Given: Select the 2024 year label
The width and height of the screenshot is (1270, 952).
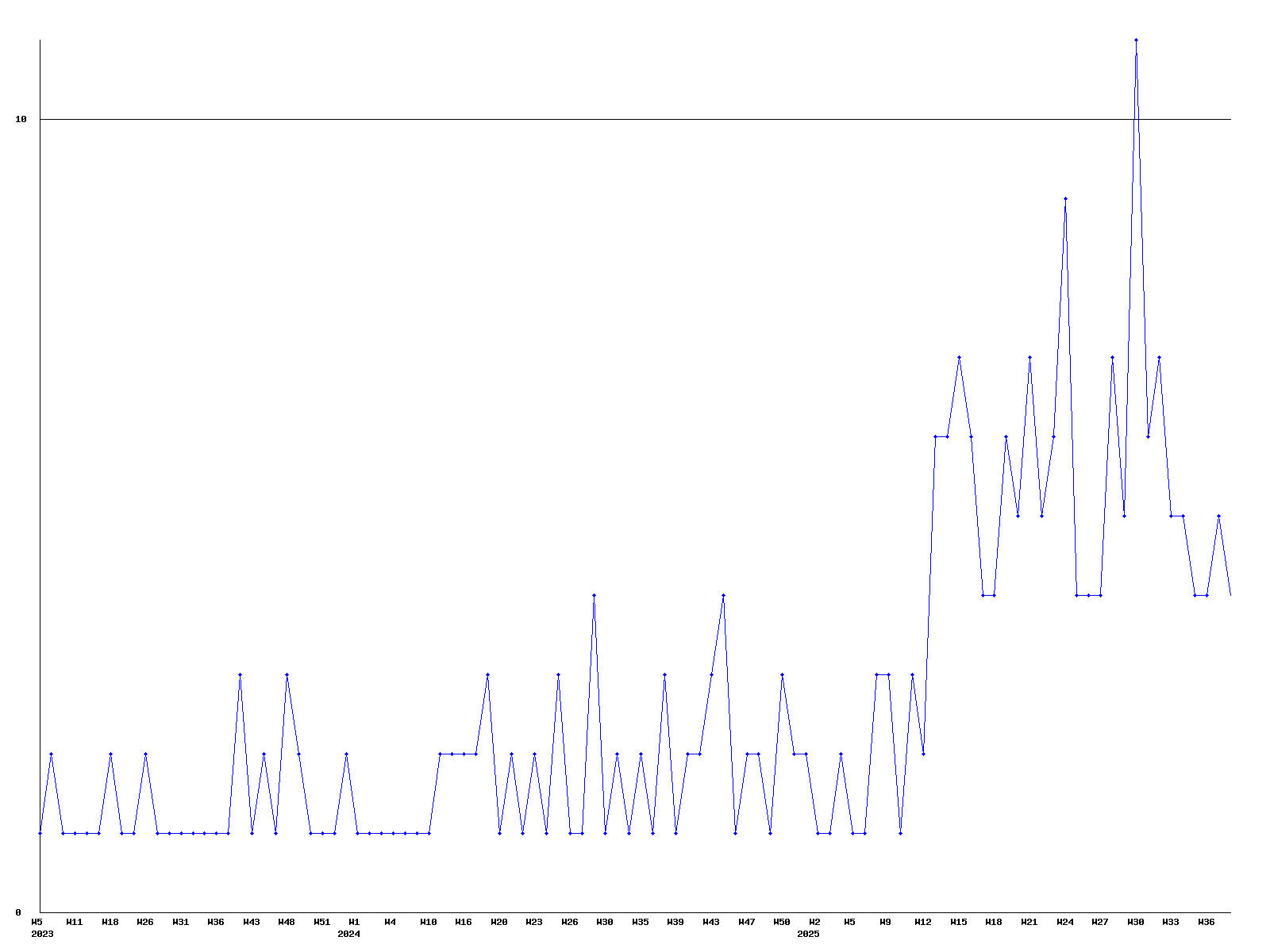Looking at the screenshot, I should pyautogui.click(x=348, y=935).
